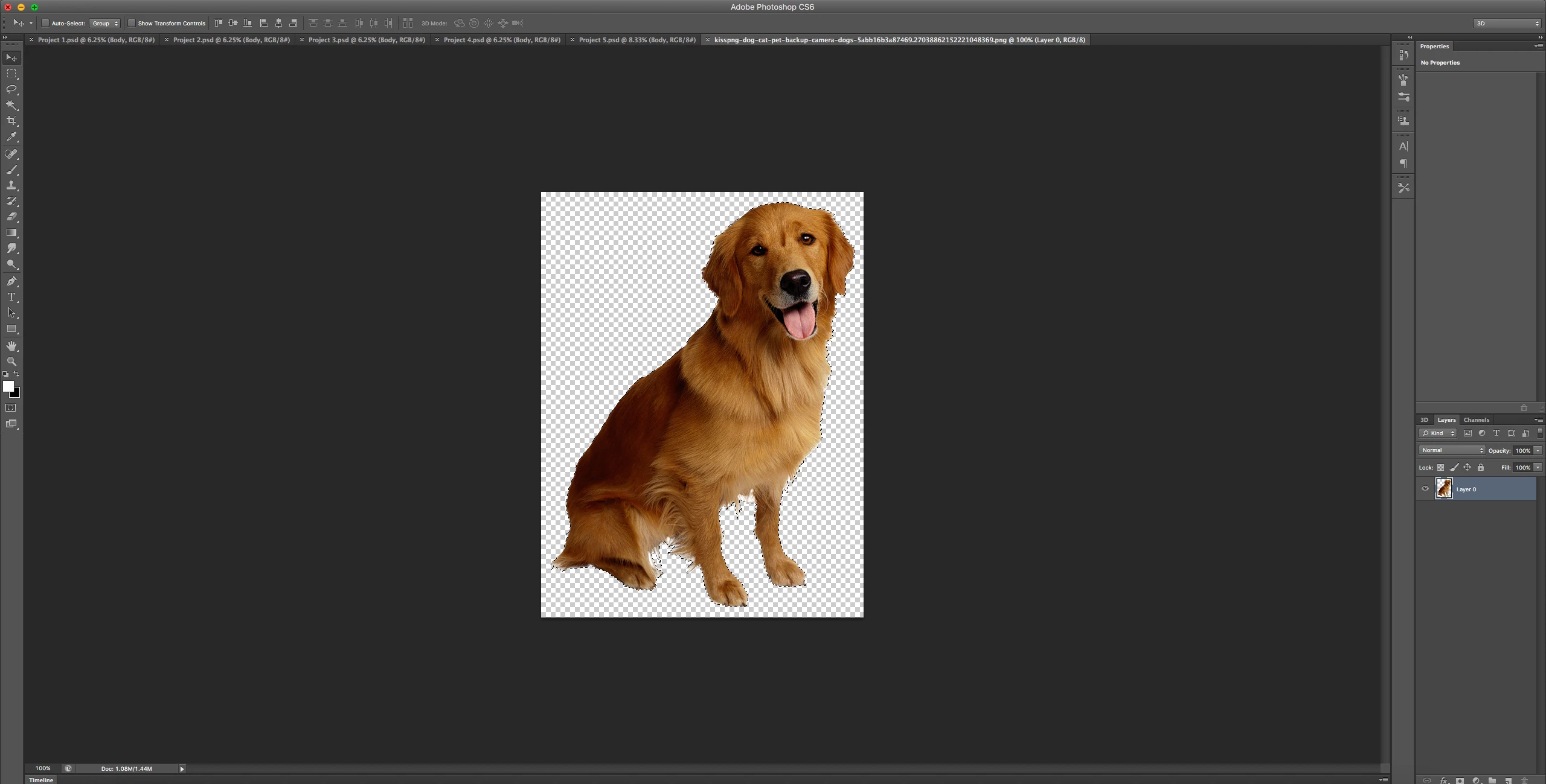The image size is (1546, 784).
Task: Enable the Auto-Select checkbox
Action: click(x=45, y=24)
